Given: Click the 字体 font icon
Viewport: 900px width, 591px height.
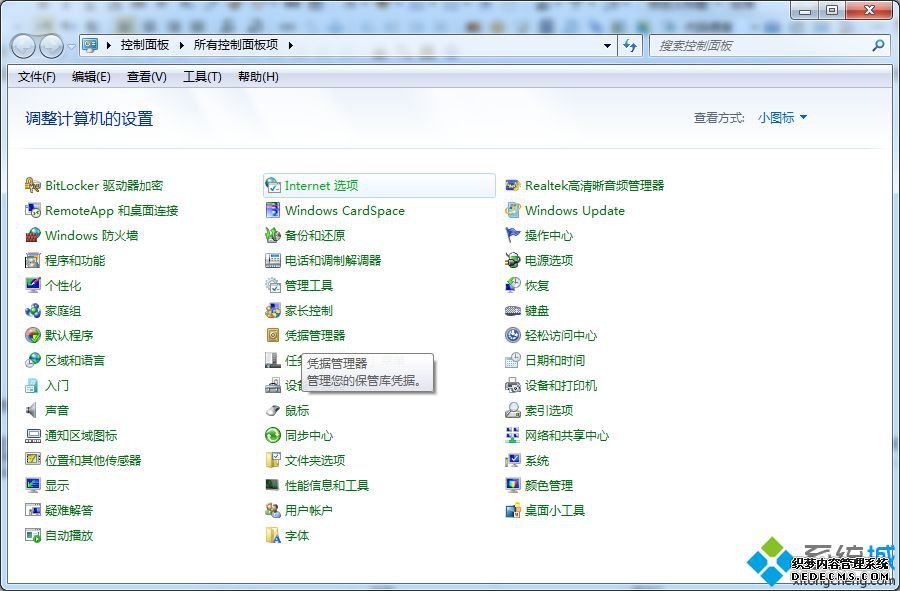Looking at the screenshot, I should [x=273, y=535].
